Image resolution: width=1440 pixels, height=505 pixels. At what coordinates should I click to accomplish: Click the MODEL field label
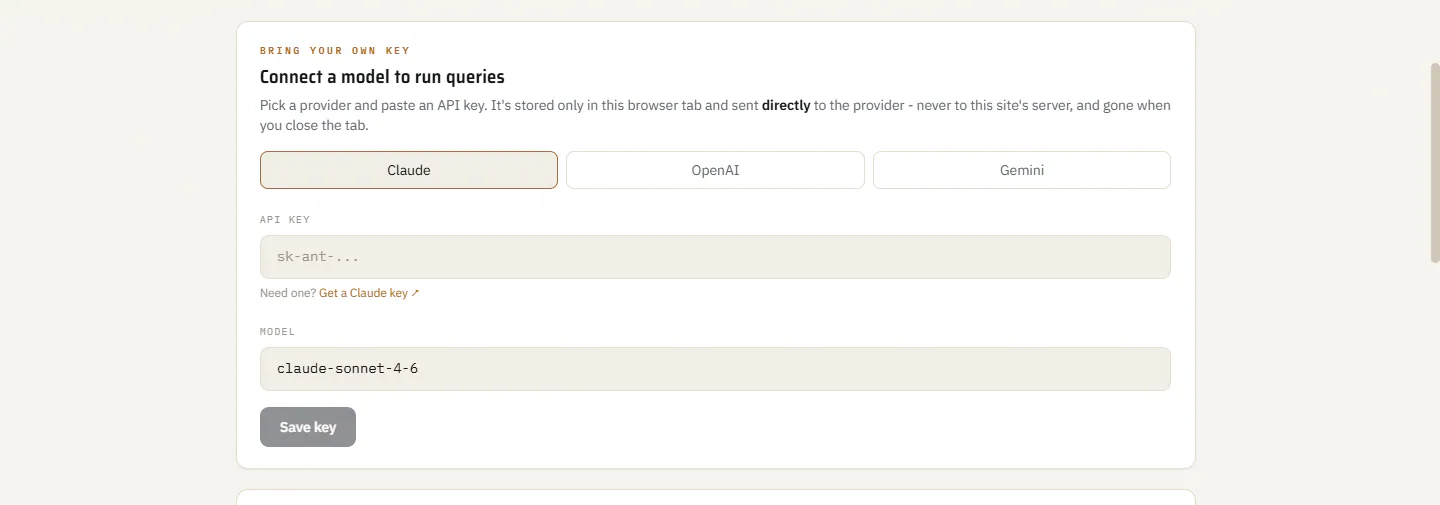click(x=278, y=331)
